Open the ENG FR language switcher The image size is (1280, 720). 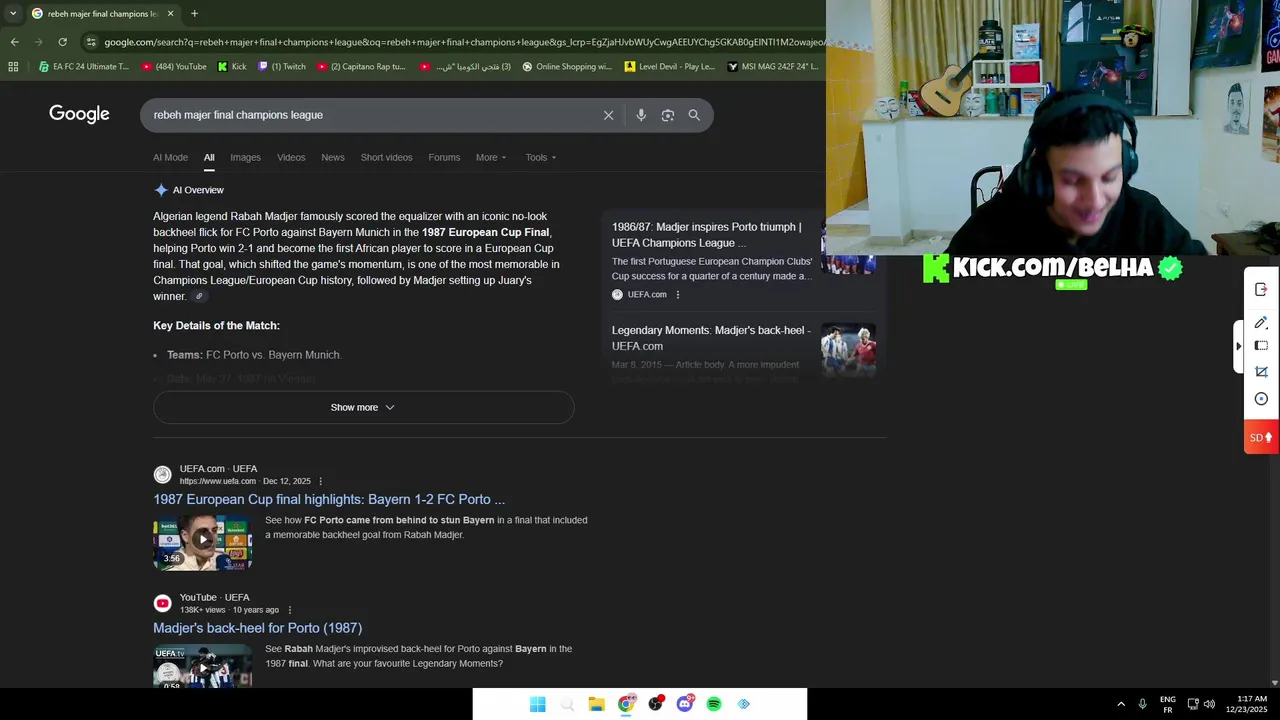coord(1167,704)
